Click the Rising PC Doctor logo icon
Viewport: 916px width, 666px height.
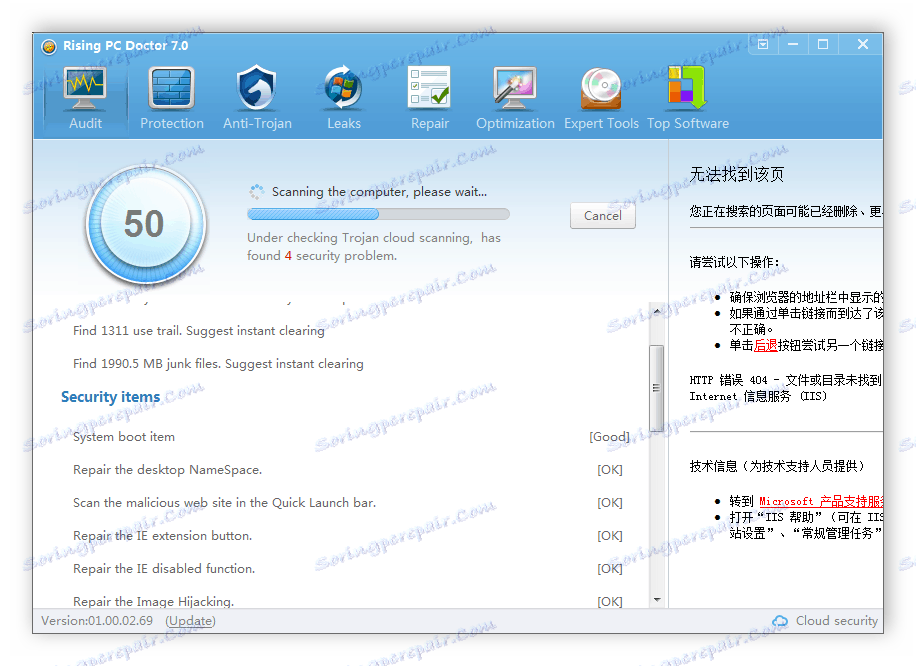pos(49,46)
